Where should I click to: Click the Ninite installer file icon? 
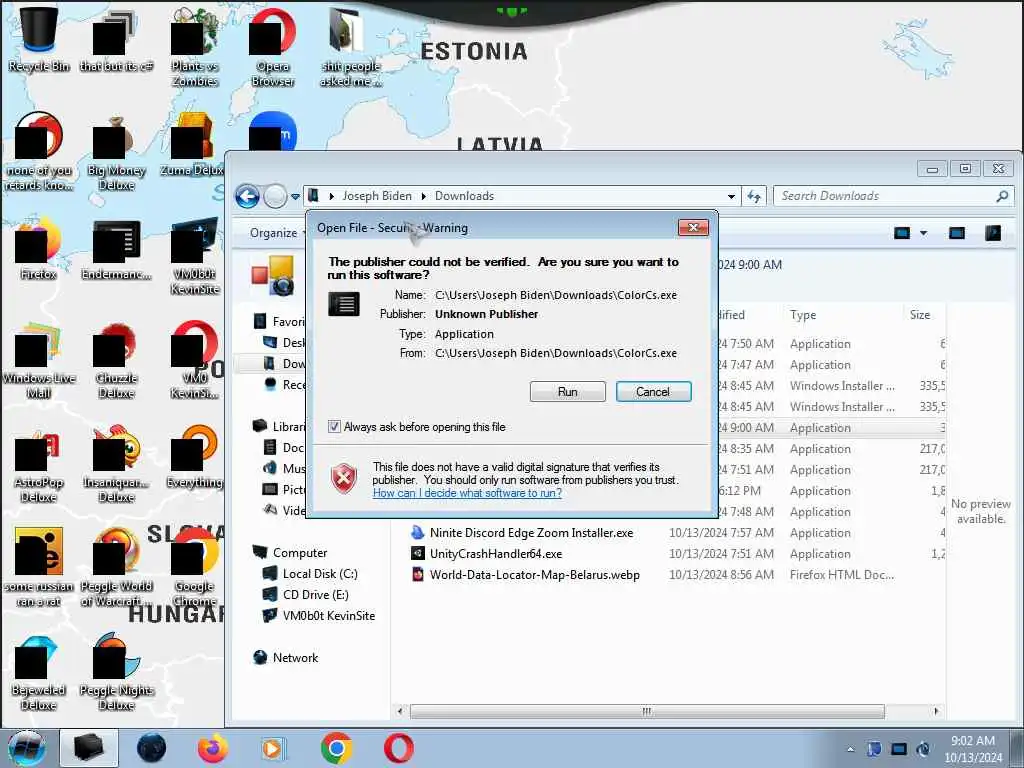click(417, 532)
